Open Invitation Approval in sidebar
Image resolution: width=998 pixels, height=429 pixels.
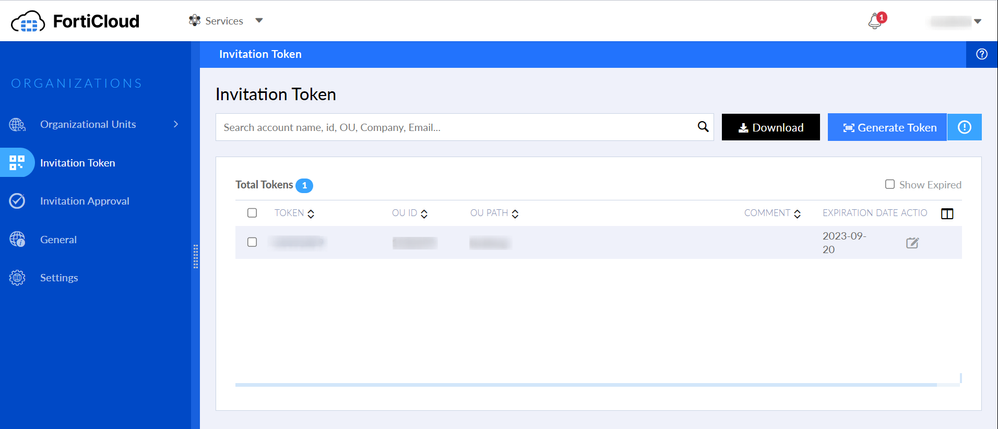84,201
